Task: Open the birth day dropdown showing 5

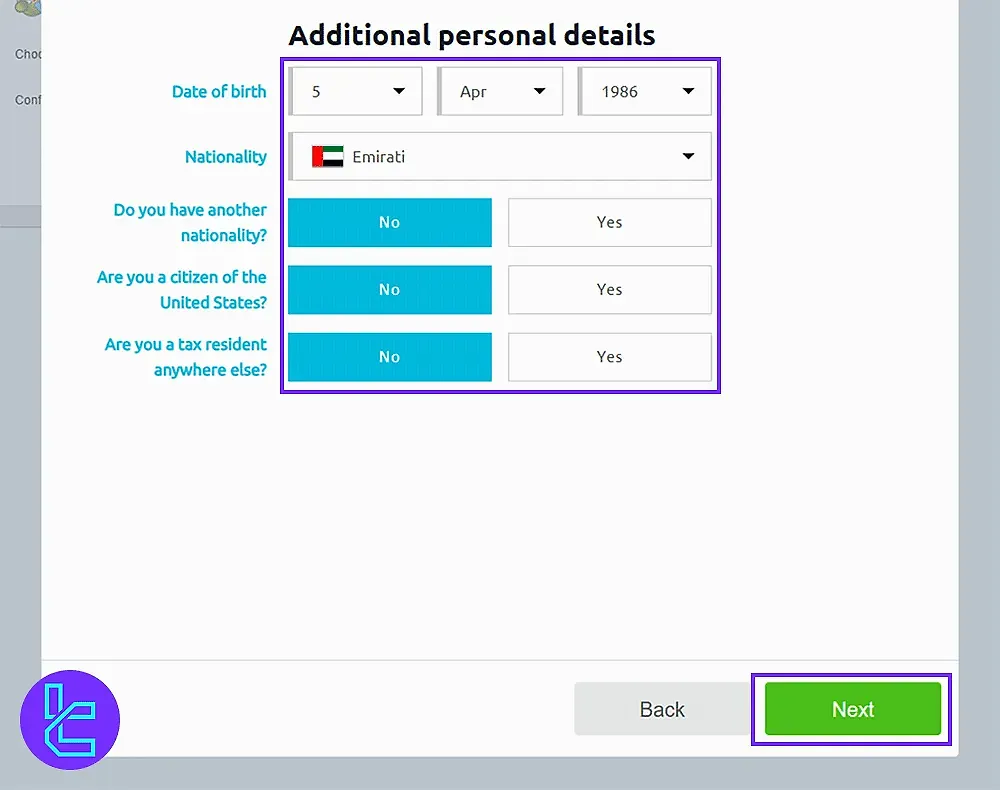Action: [x=355, y=90]
